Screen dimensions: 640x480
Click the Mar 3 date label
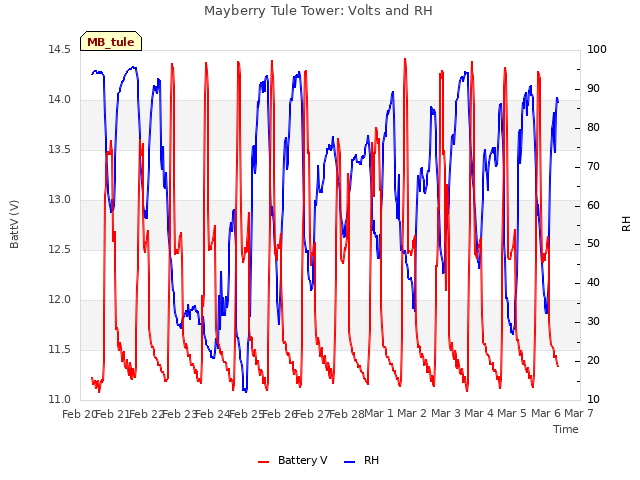coord(446,413)
